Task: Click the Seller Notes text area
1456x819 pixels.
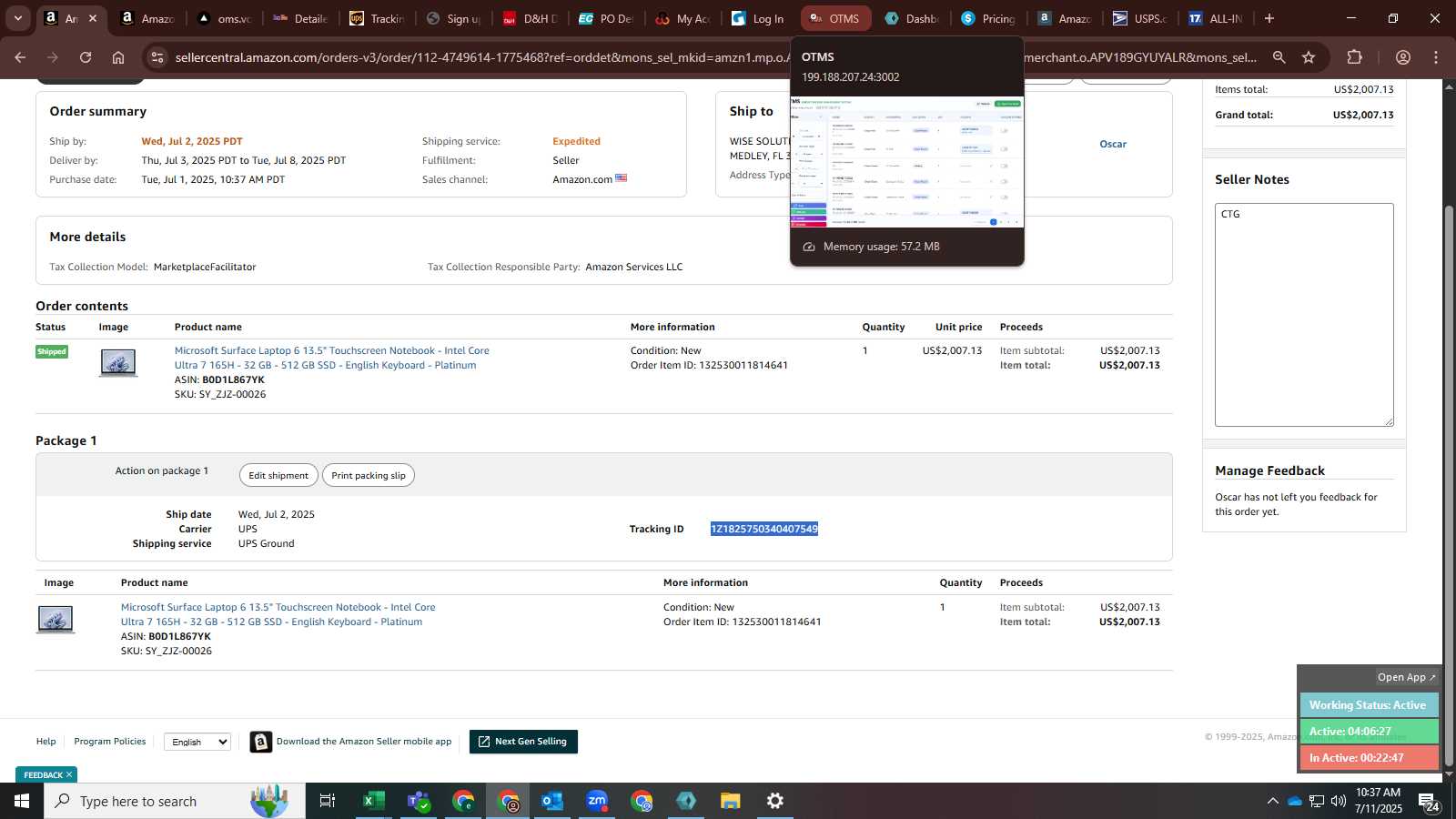Action: 1304,315
